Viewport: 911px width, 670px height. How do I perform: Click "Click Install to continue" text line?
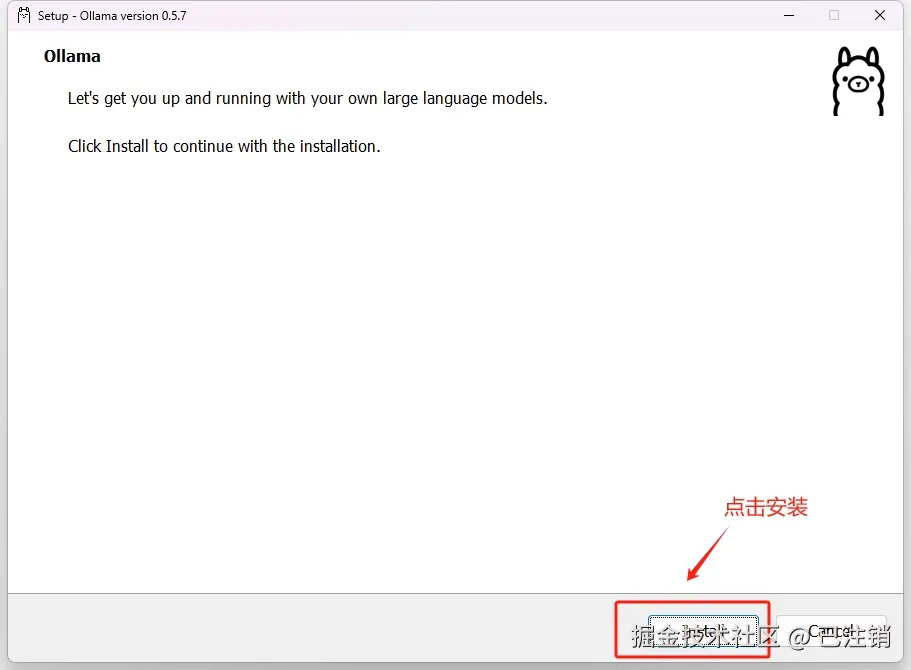point(224,146)
